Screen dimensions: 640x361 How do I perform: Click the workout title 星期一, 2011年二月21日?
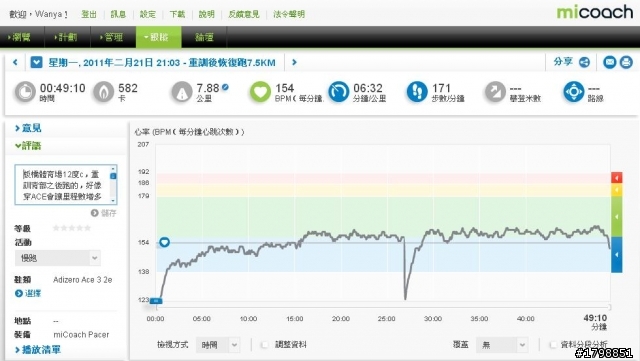pyautogui.click(x=162, y=62)
